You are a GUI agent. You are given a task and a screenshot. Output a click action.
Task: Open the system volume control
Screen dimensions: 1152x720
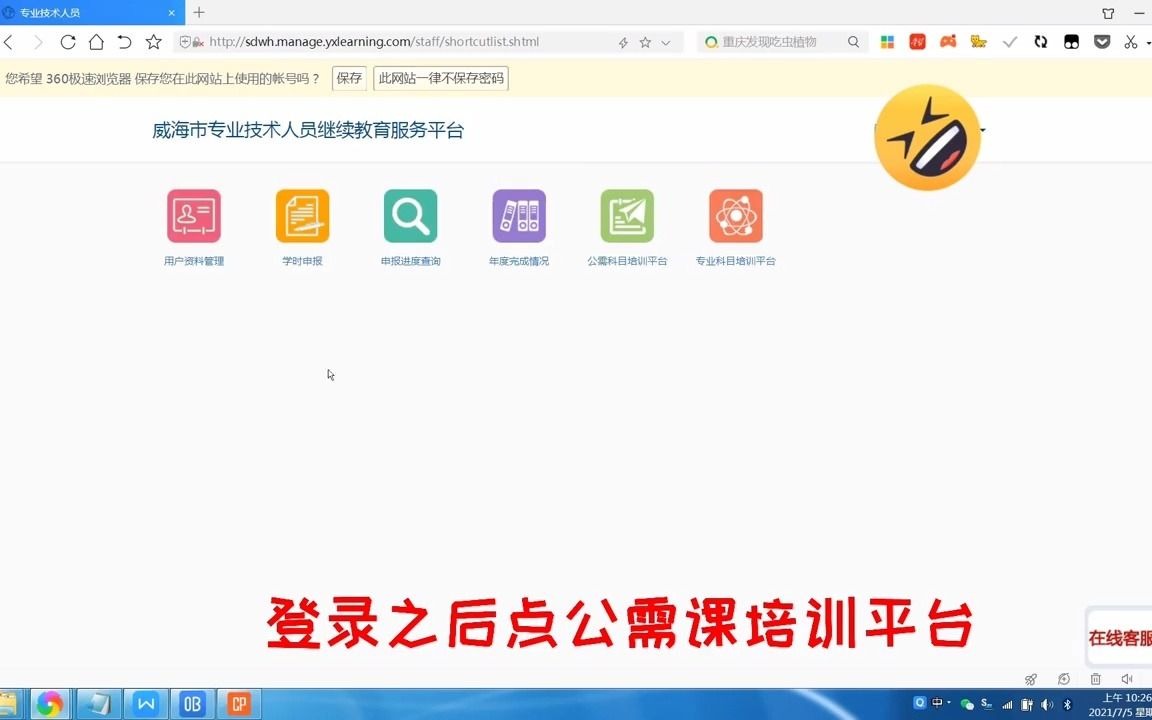point(1047,703)
